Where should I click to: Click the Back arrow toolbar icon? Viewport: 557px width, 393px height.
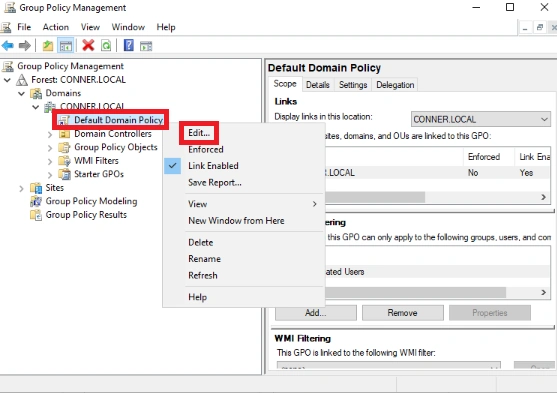[x=7, y=45]
